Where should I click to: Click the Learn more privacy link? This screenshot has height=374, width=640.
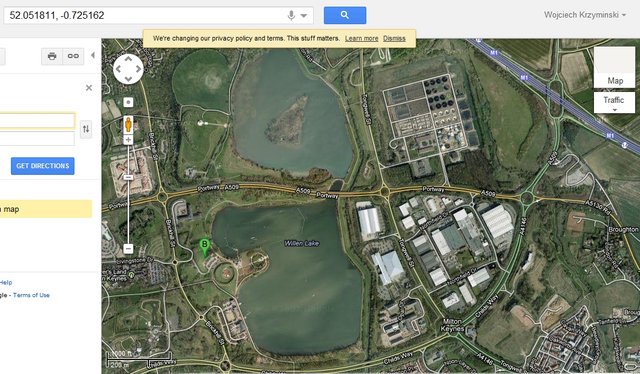pyautogui.click(x=361, y=38)
